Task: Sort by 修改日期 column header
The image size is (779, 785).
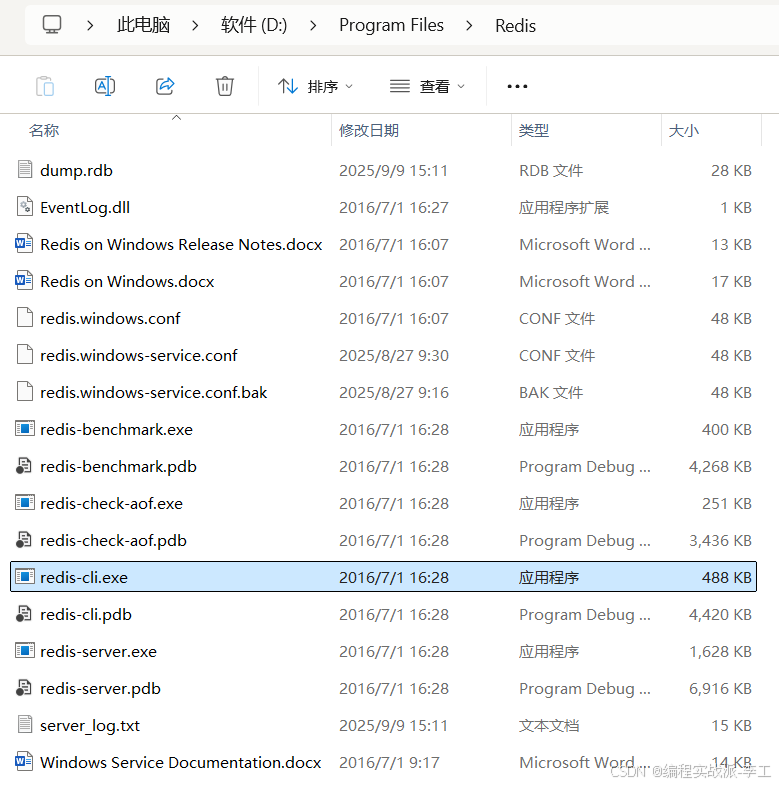Action: [x=369, y=131]
